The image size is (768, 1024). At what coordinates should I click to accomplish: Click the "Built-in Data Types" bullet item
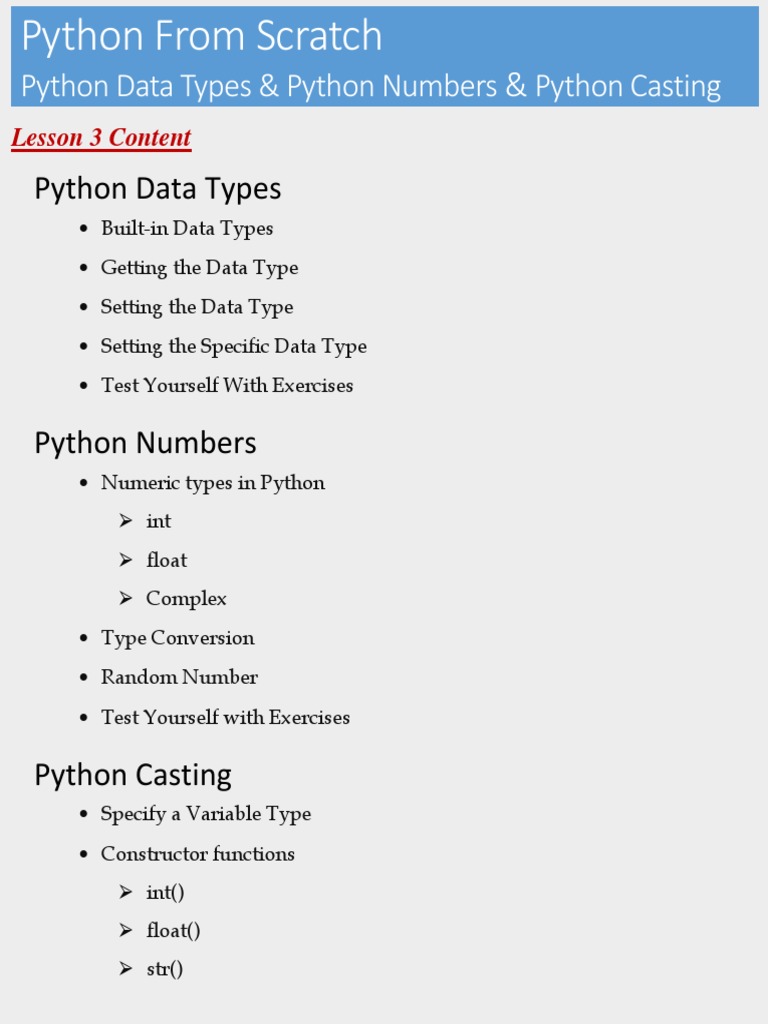point(186,228)
